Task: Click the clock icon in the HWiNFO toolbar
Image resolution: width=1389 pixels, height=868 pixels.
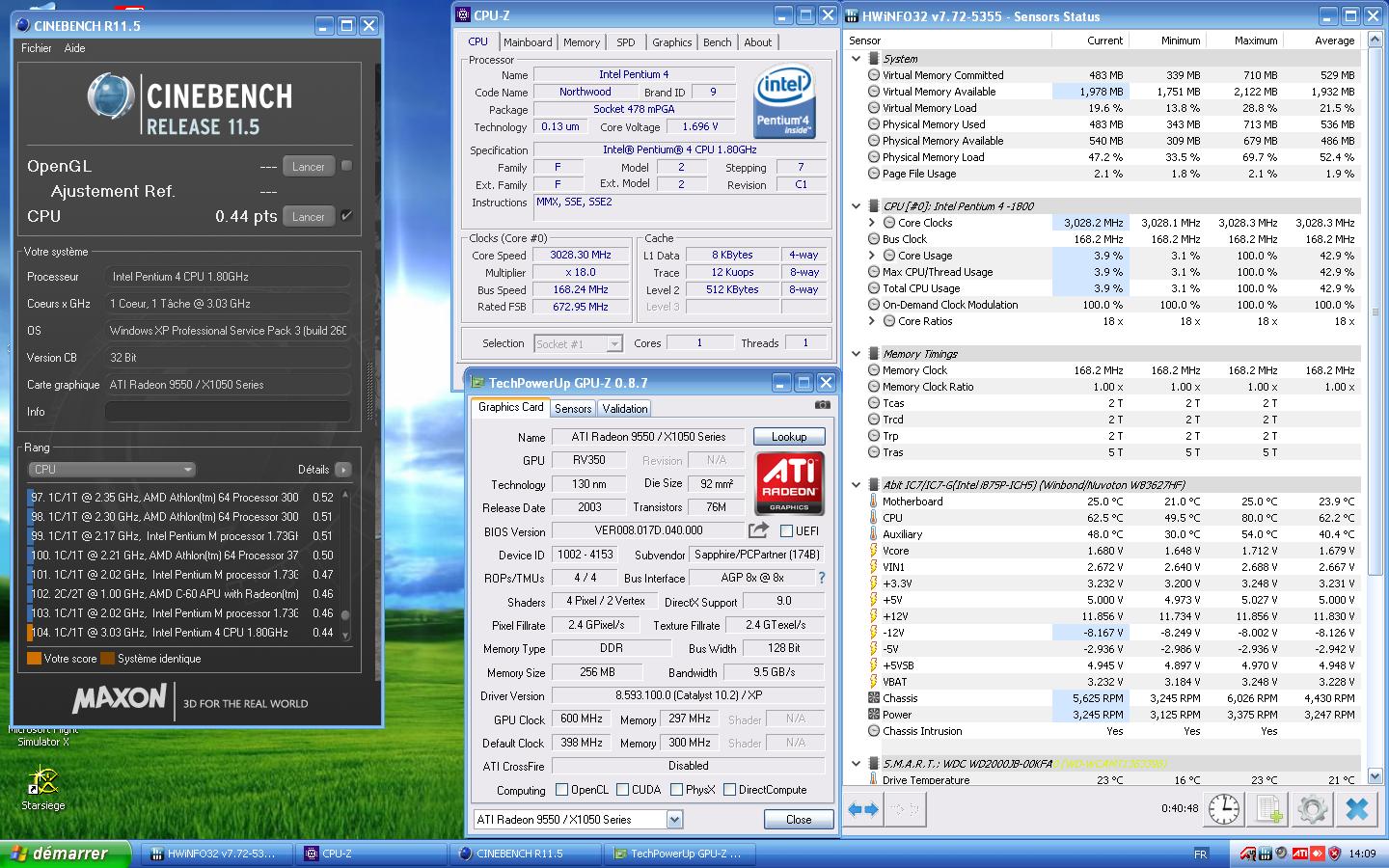Action: point(1224,809)
